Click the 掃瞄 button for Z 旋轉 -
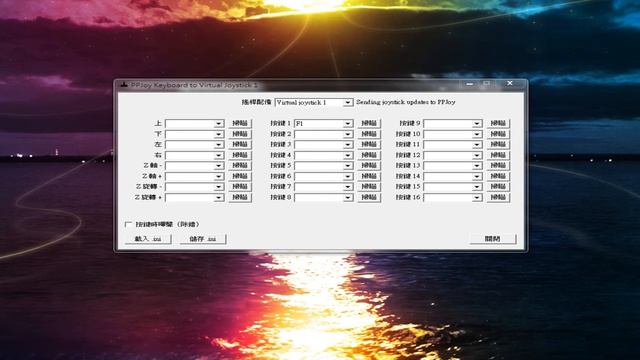The height and width of the screenshot is (360, 640). click(240, 187)
